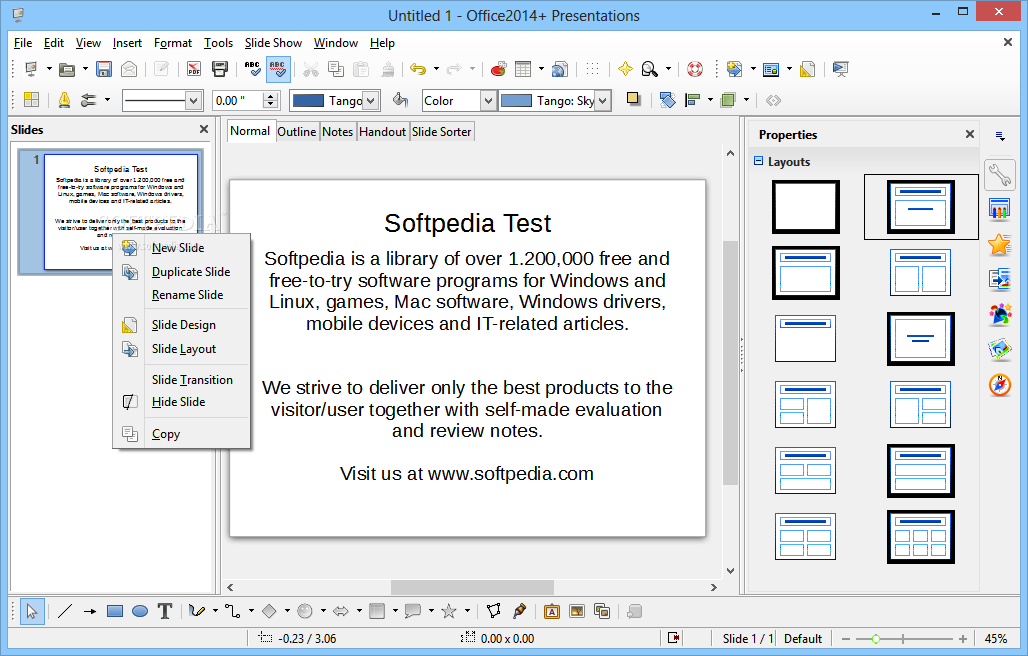Open area style Color dropdown
Screen dimensions: 1028x656
pyautogui.click(x=487, y=100)
